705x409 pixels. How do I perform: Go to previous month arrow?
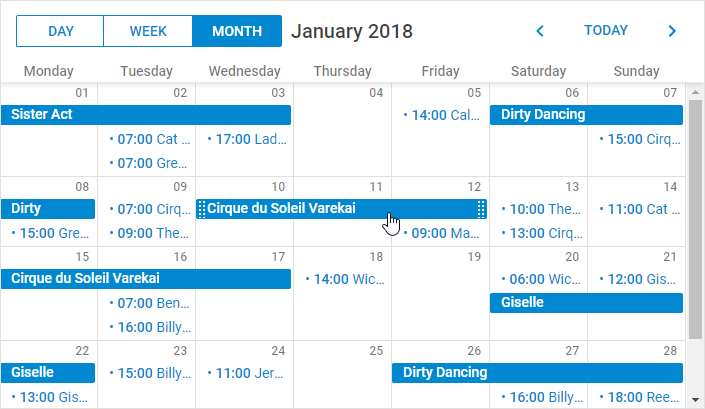coord(540,31)
